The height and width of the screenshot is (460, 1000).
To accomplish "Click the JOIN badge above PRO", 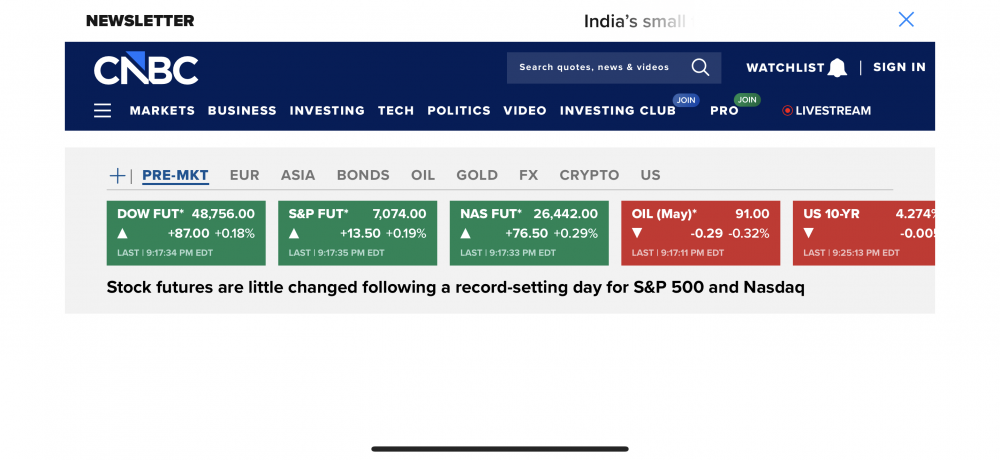I will [x=746, y=100].
